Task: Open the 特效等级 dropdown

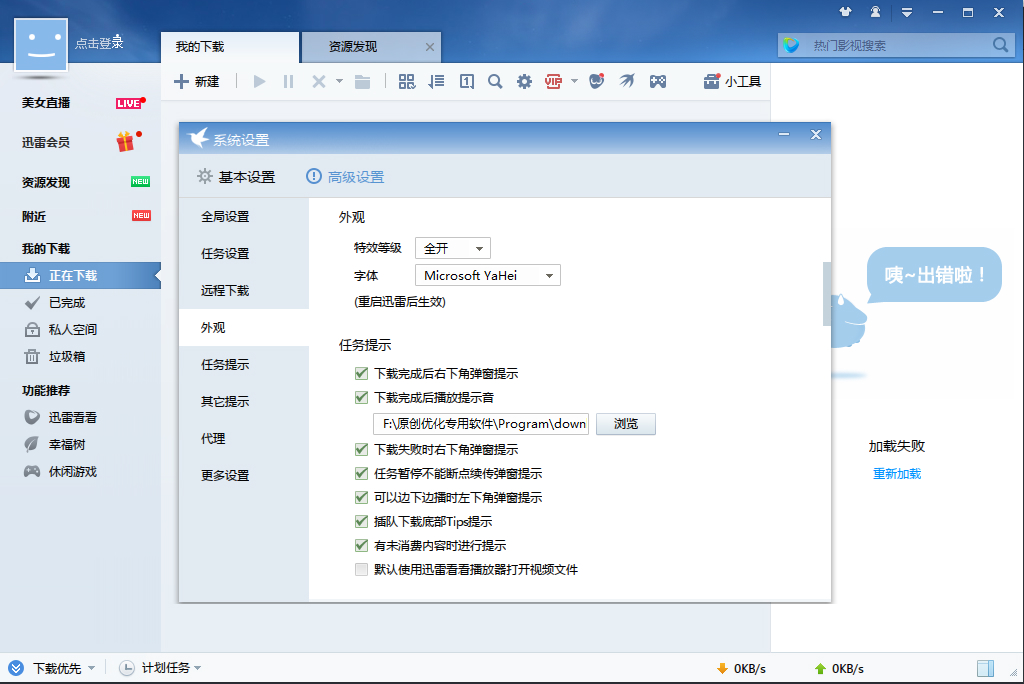Action: (453, 248)
